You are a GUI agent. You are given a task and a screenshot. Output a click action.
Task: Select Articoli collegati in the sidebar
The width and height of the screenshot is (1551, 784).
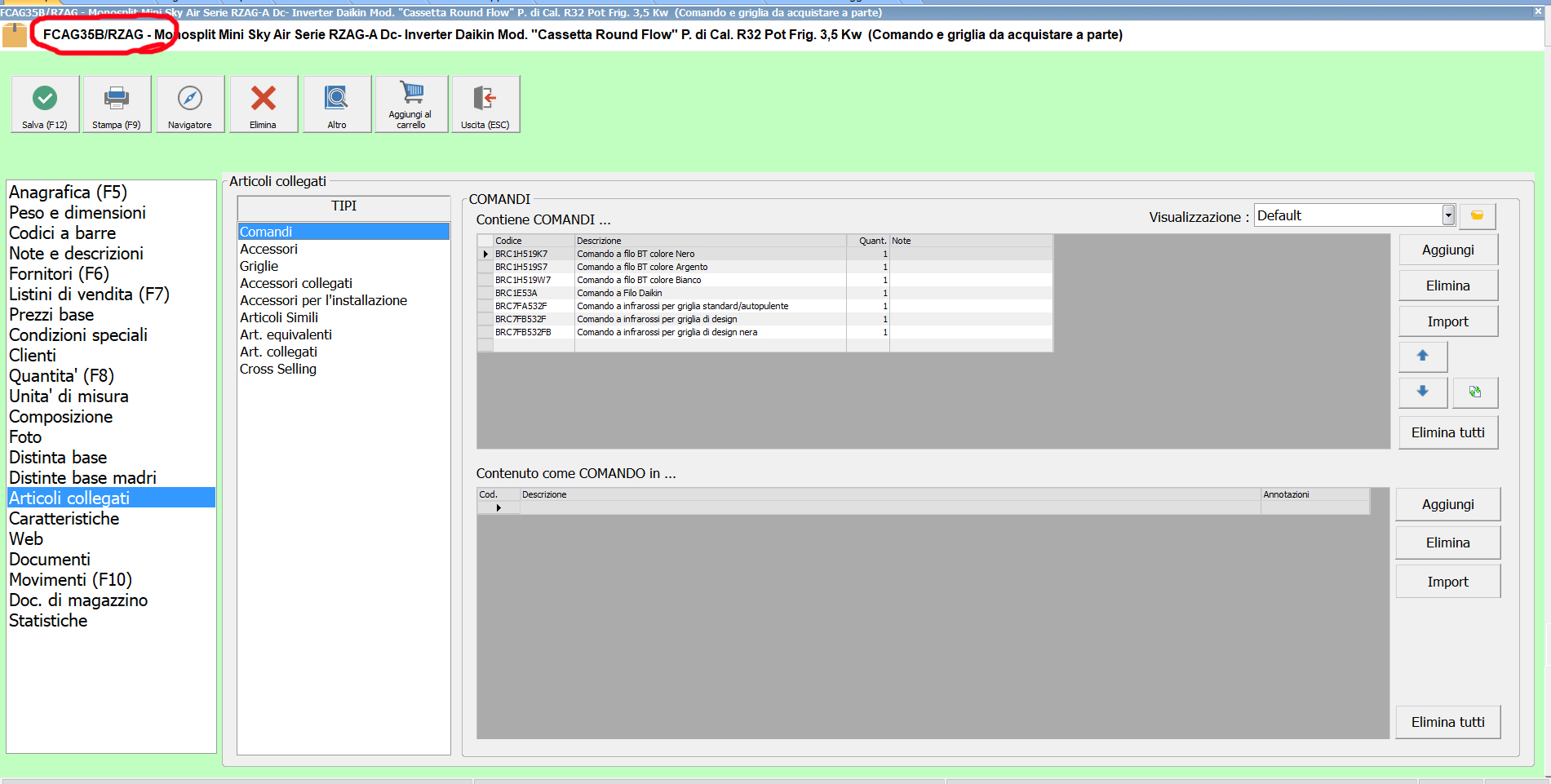[111, 498]
